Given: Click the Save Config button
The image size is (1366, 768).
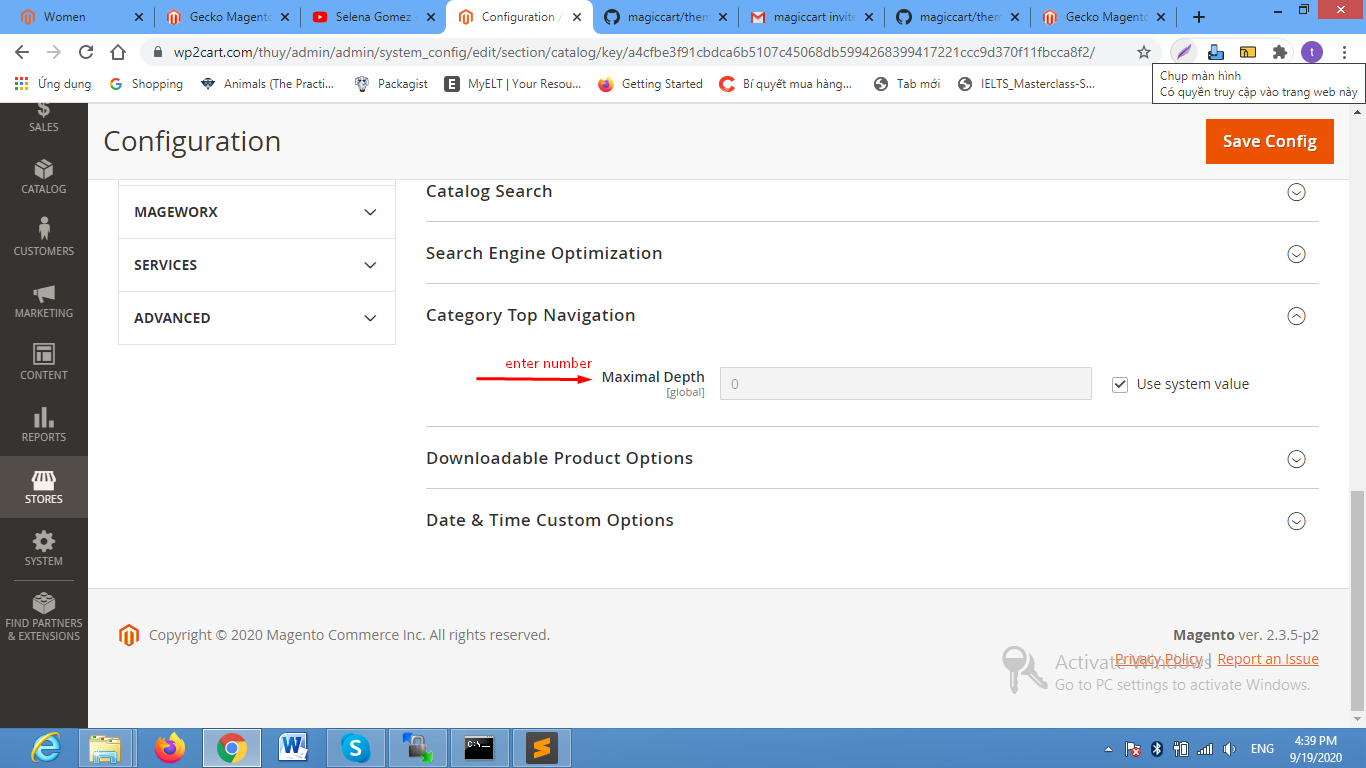Looking at the screenshot, I should (1269, 141).
